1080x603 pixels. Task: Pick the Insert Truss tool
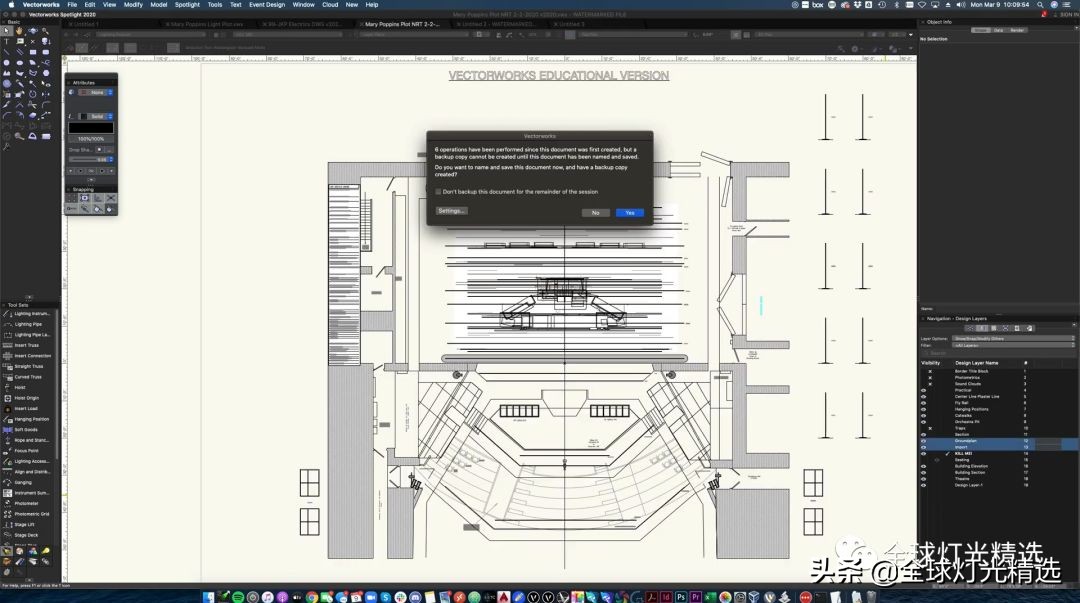click(x=27, y=345)
